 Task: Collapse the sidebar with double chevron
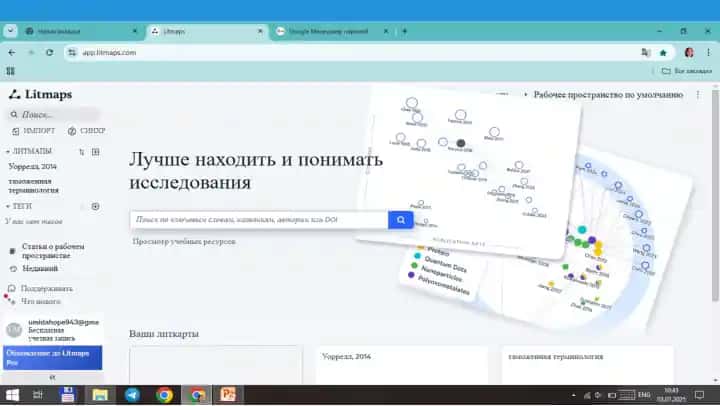[x=52, y=377]
